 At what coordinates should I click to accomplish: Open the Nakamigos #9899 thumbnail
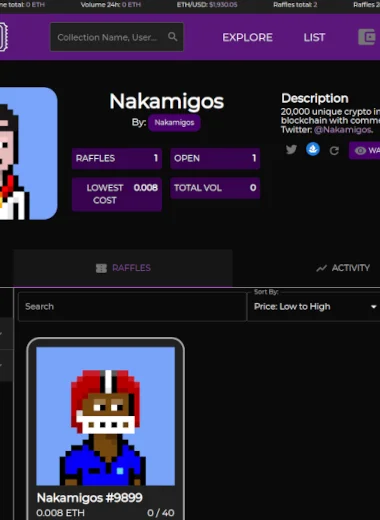(105, 416)
